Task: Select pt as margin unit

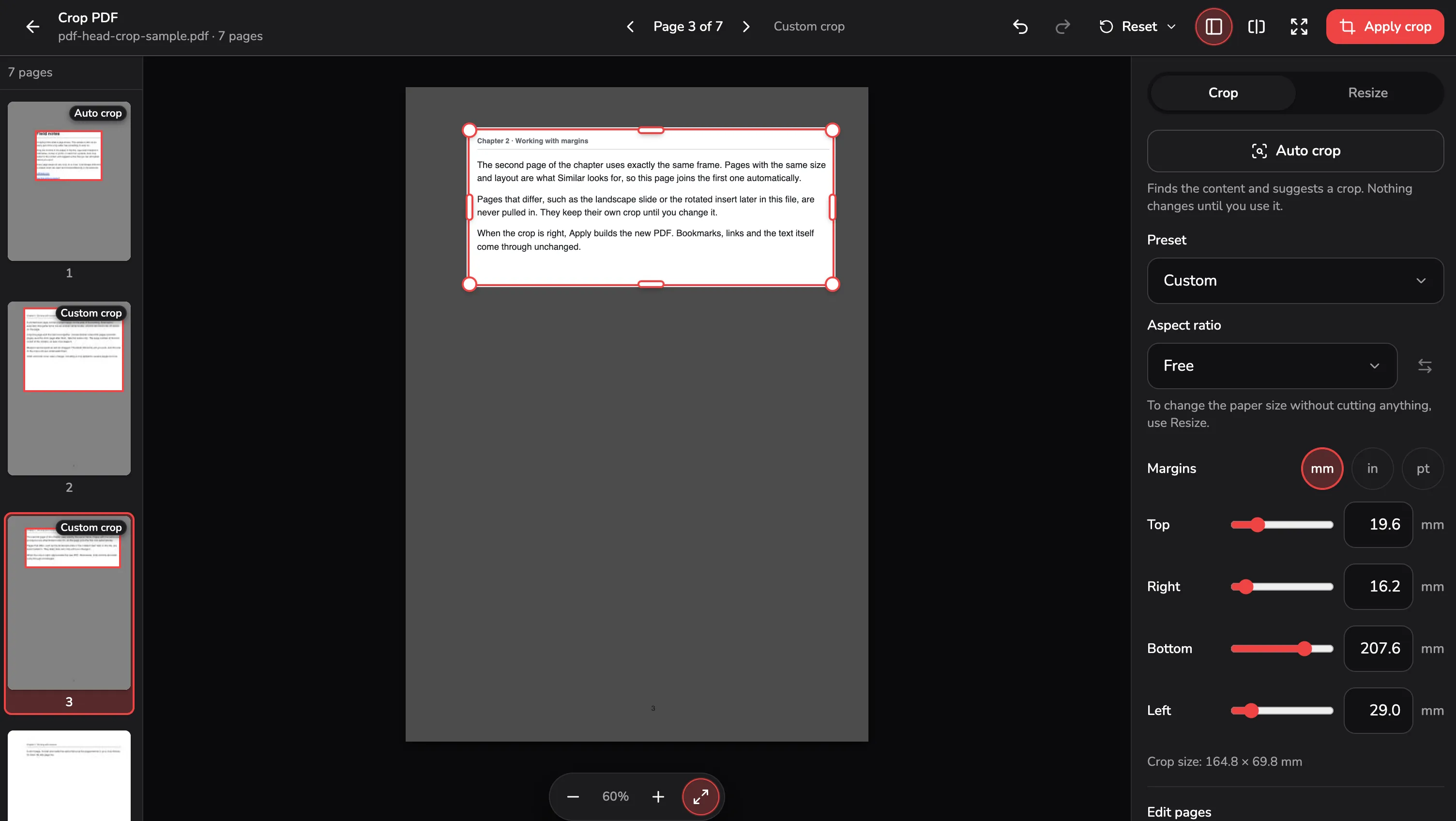Action: 1423,469
